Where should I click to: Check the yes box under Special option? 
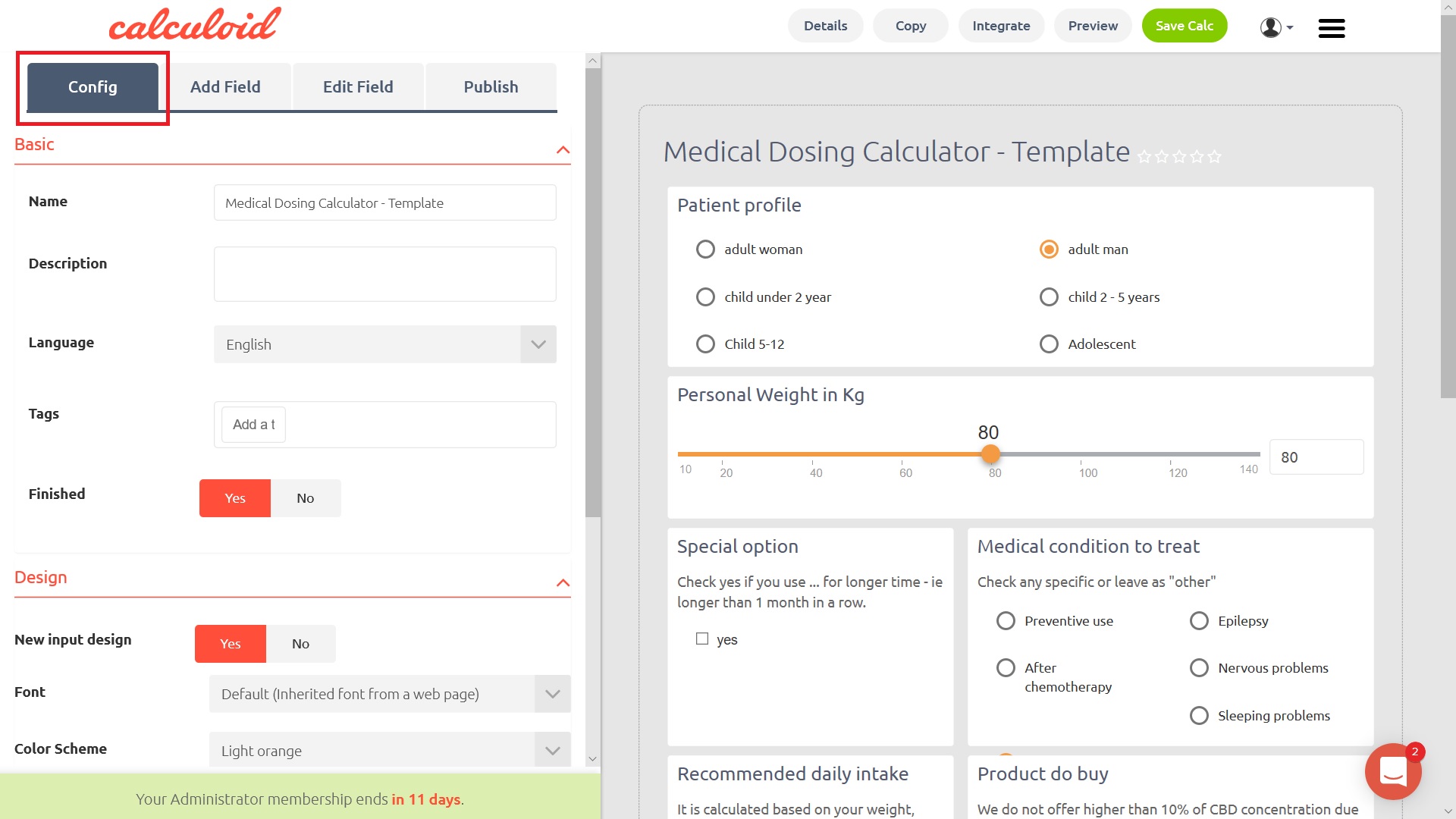point(701,639)
